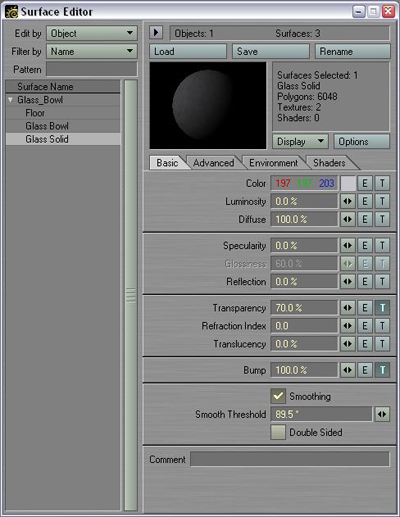Click the Refraction Index envelope E button
The height and width of the screenshot is (517, 400).
click(365, 326)
